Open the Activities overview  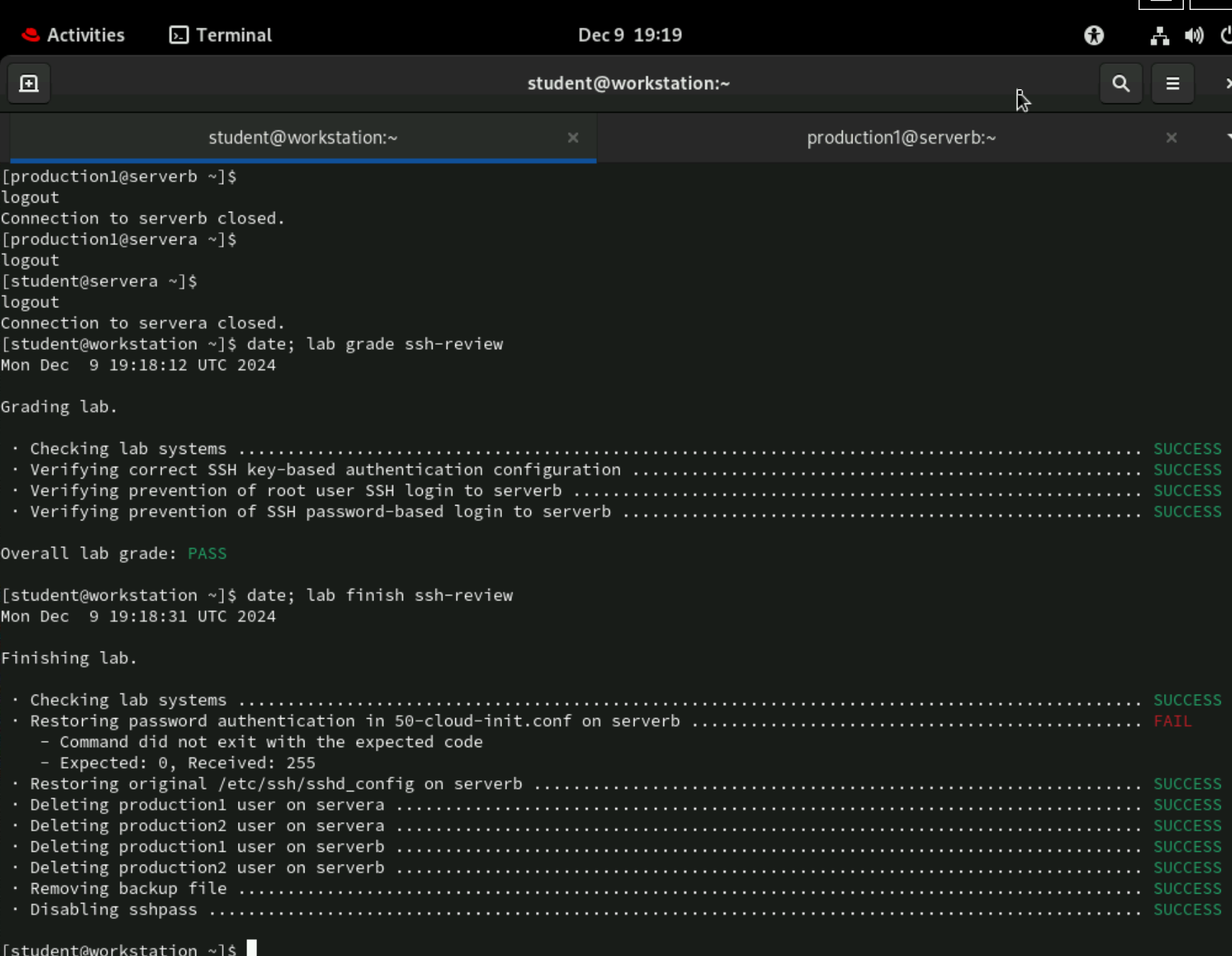[85, 35]
